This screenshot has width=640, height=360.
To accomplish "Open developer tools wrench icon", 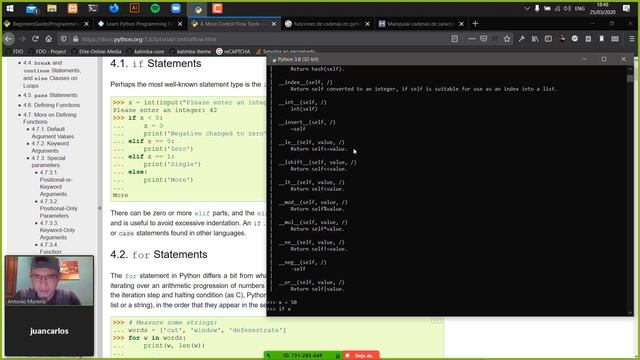I will click(x=522, y=39).
